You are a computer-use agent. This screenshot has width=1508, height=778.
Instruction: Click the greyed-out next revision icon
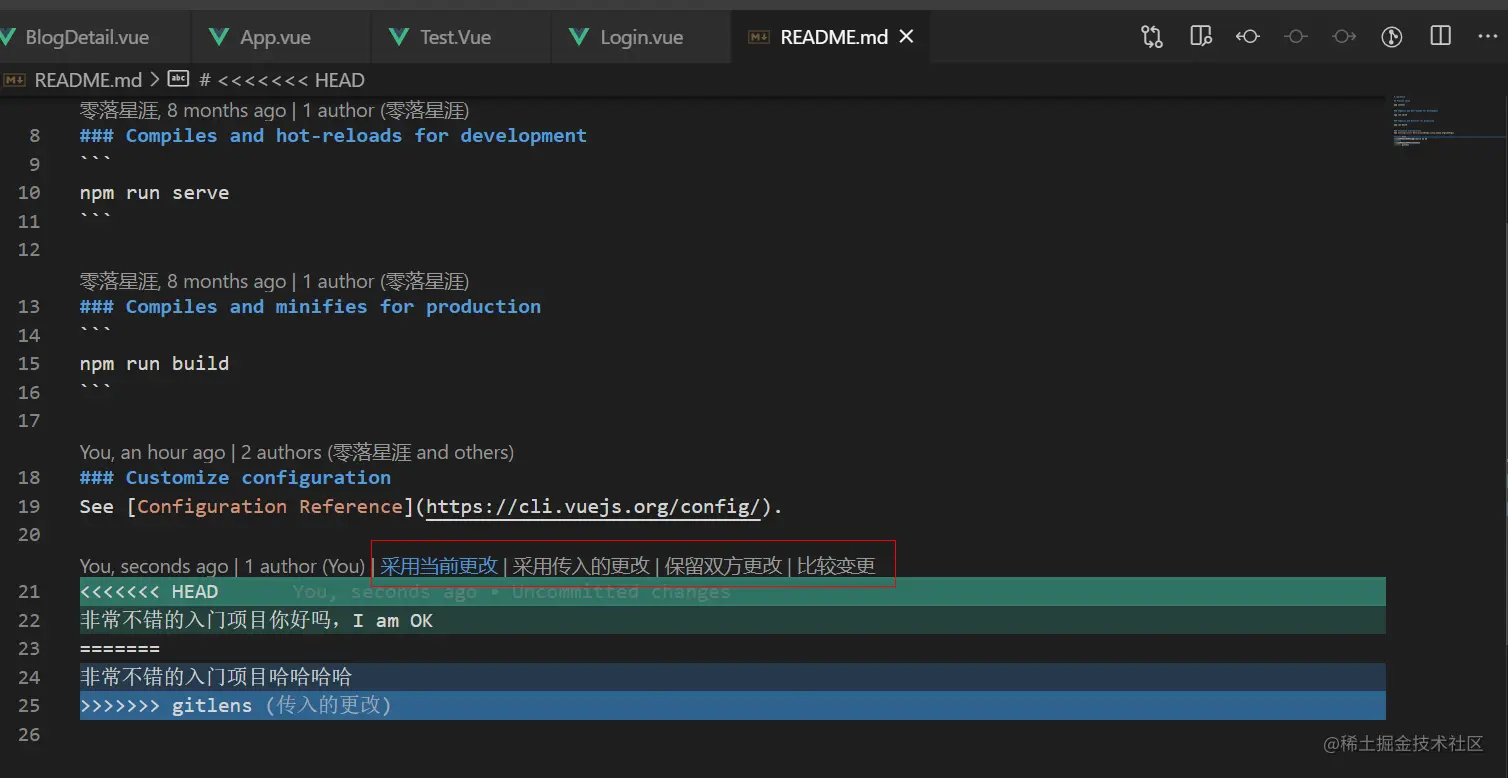[1344, 37]
